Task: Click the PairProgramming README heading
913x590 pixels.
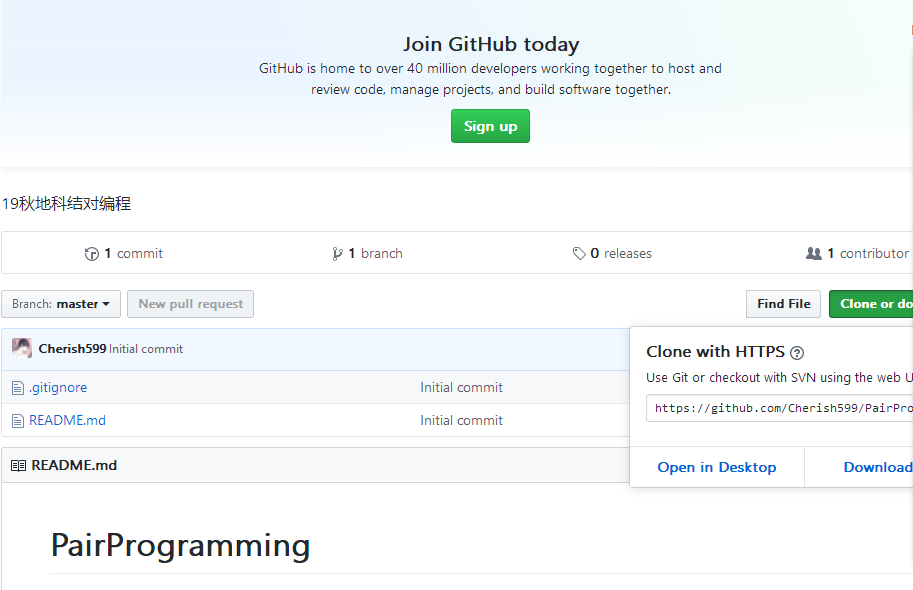Action: tap(181, 546)
